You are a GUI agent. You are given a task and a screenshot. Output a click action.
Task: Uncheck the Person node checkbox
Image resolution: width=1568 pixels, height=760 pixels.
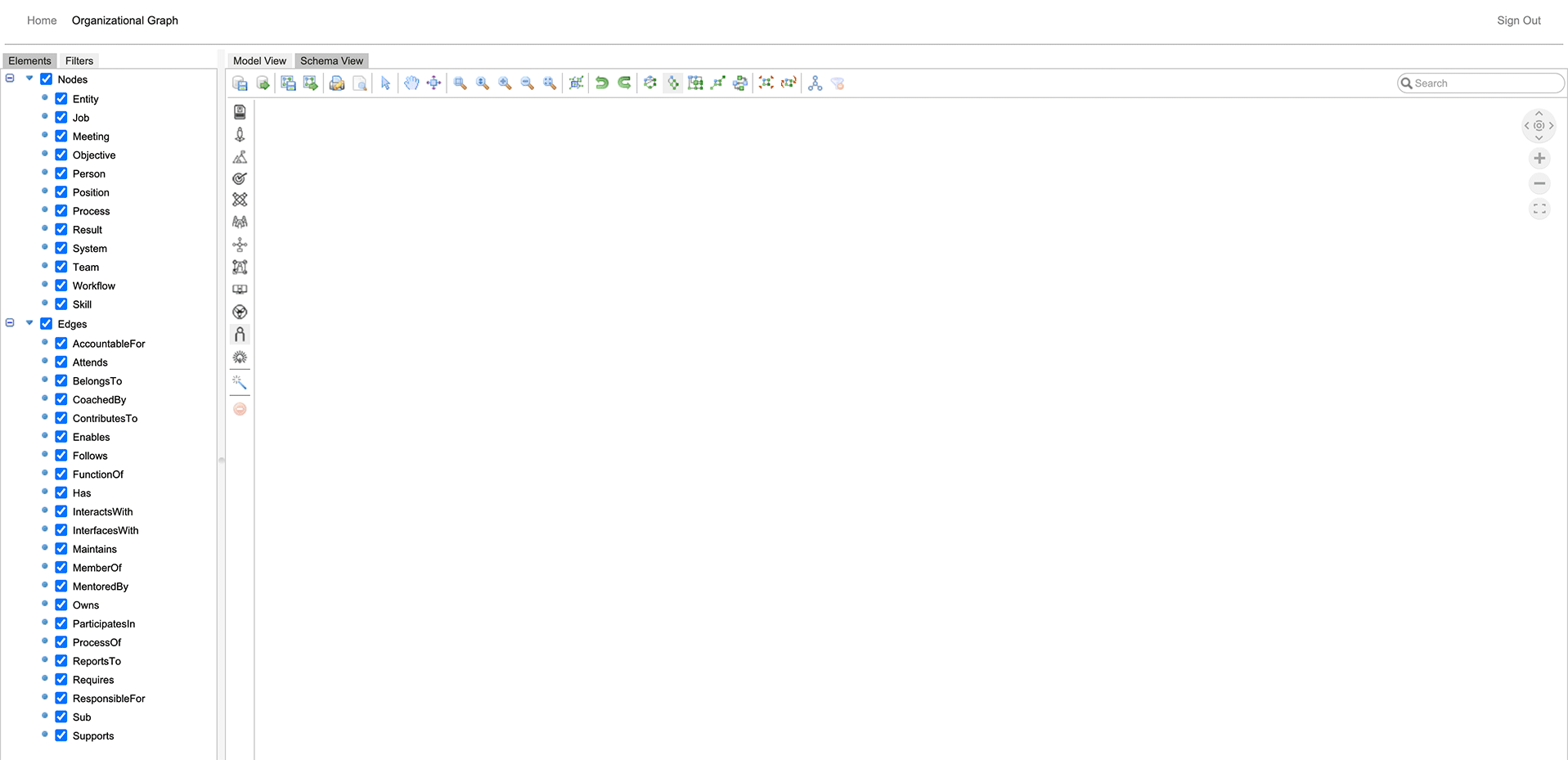point(61,173)
